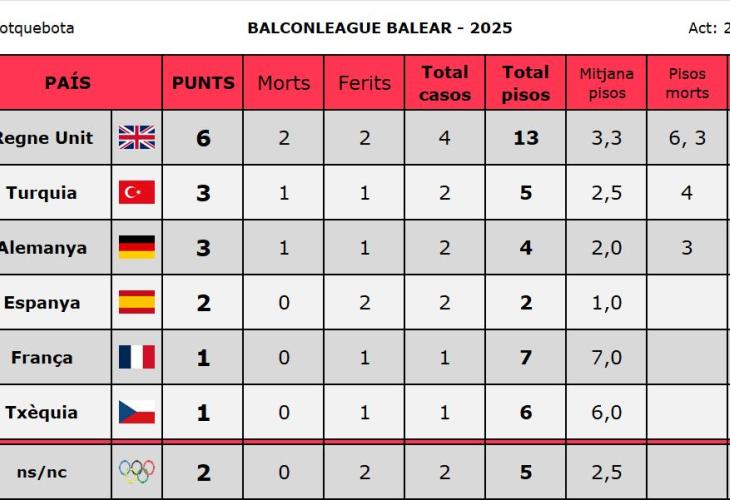Select the Ferits column header
This screenshot has height=500, width=730.
(364, 83)
